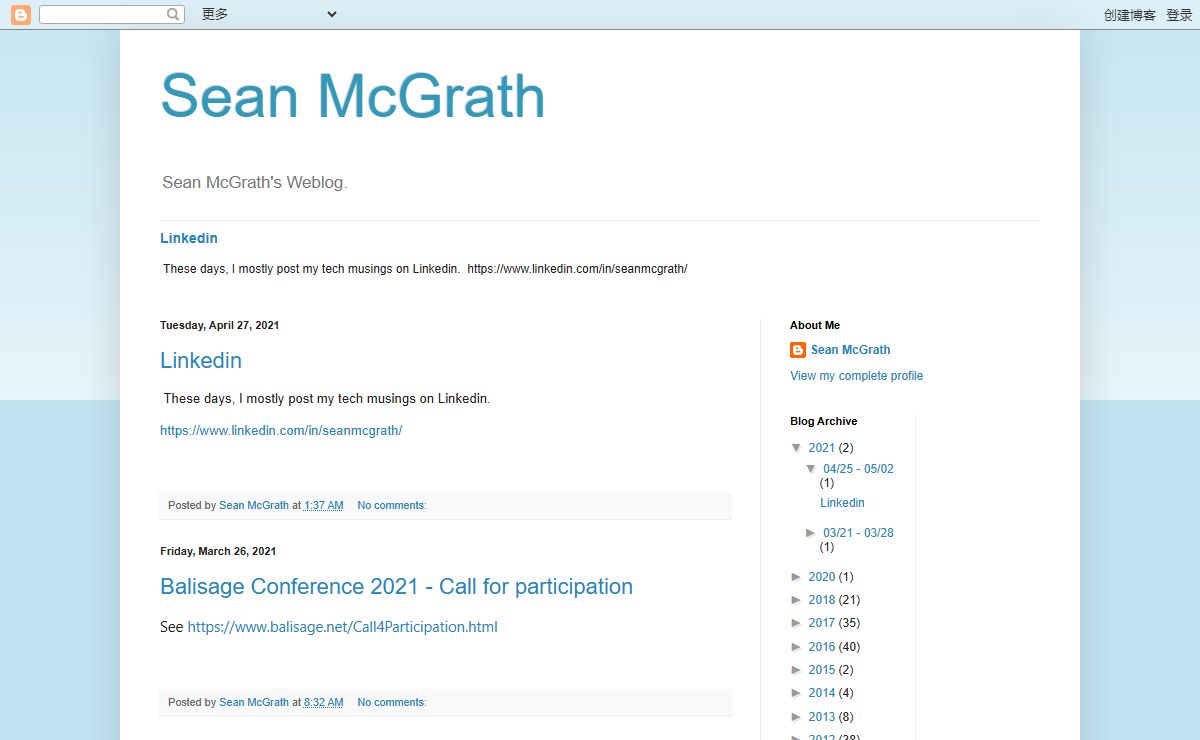1200x740 pixels.
Task: Expand the 2020 archive triangle
Action: [797, 577]
